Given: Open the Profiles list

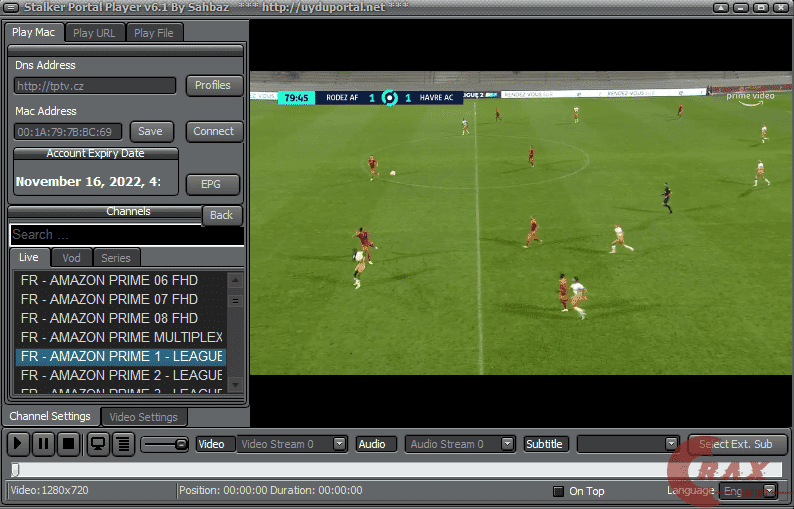Looking at the screenshot, I should click(213, 85).
